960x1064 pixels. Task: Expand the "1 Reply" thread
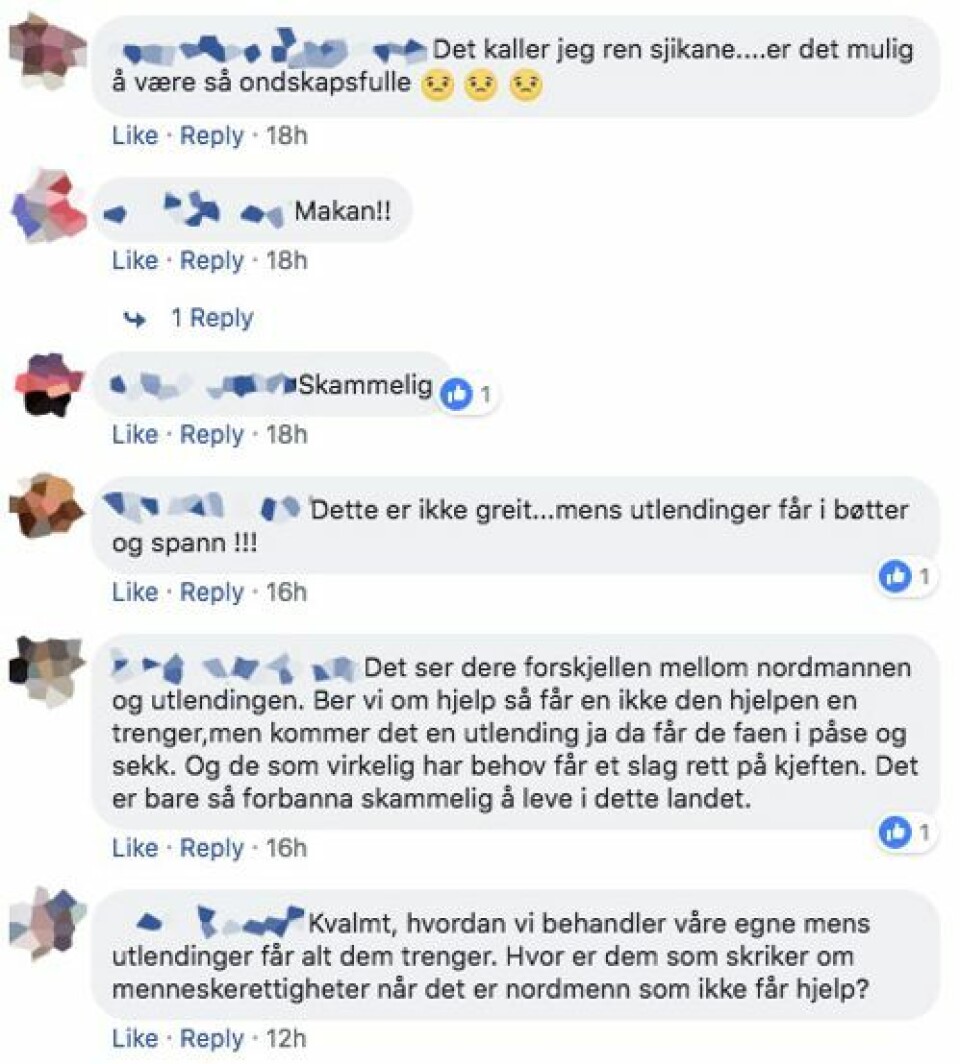212,318
